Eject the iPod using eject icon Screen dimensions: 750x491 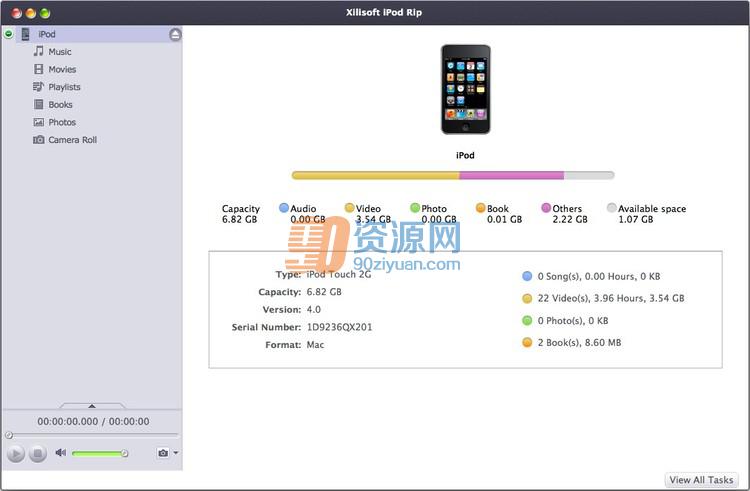(175, 34)
